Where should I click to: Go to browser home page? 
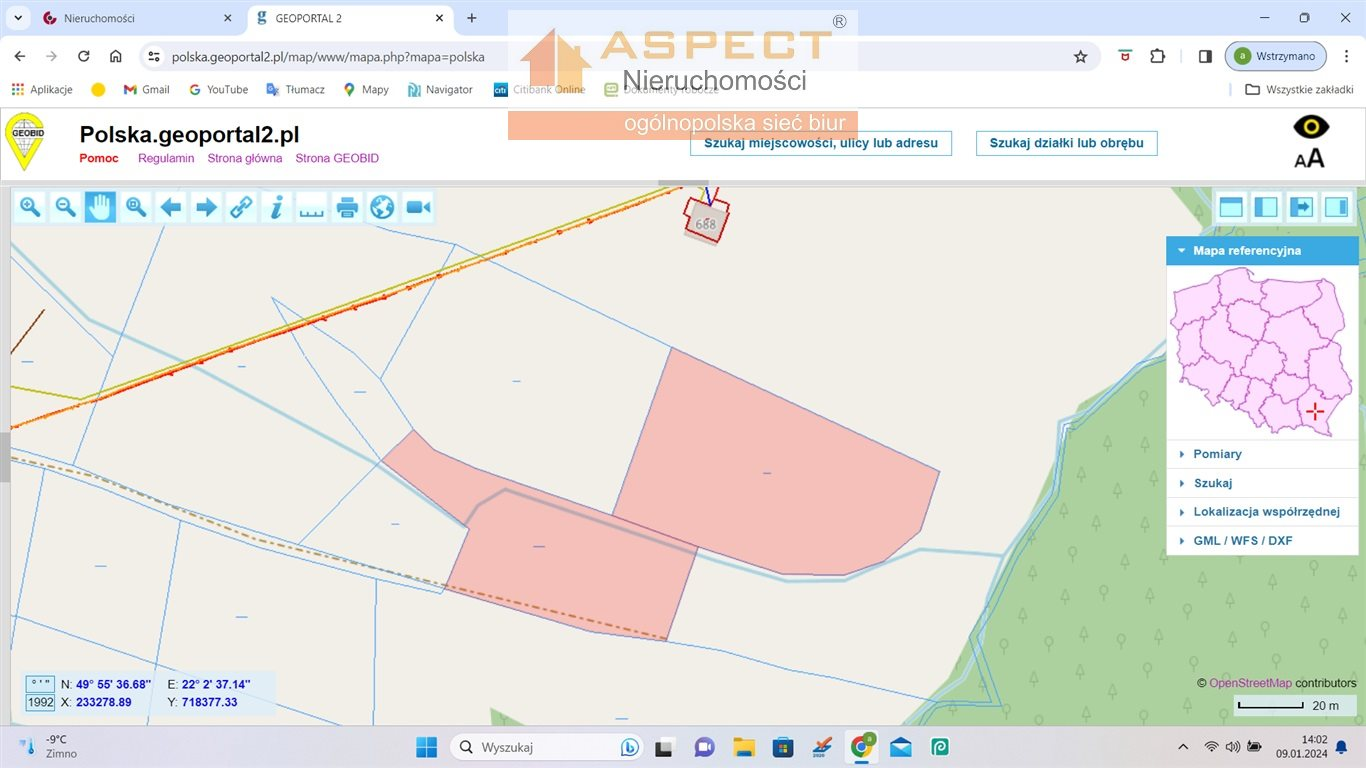(116, 57)
